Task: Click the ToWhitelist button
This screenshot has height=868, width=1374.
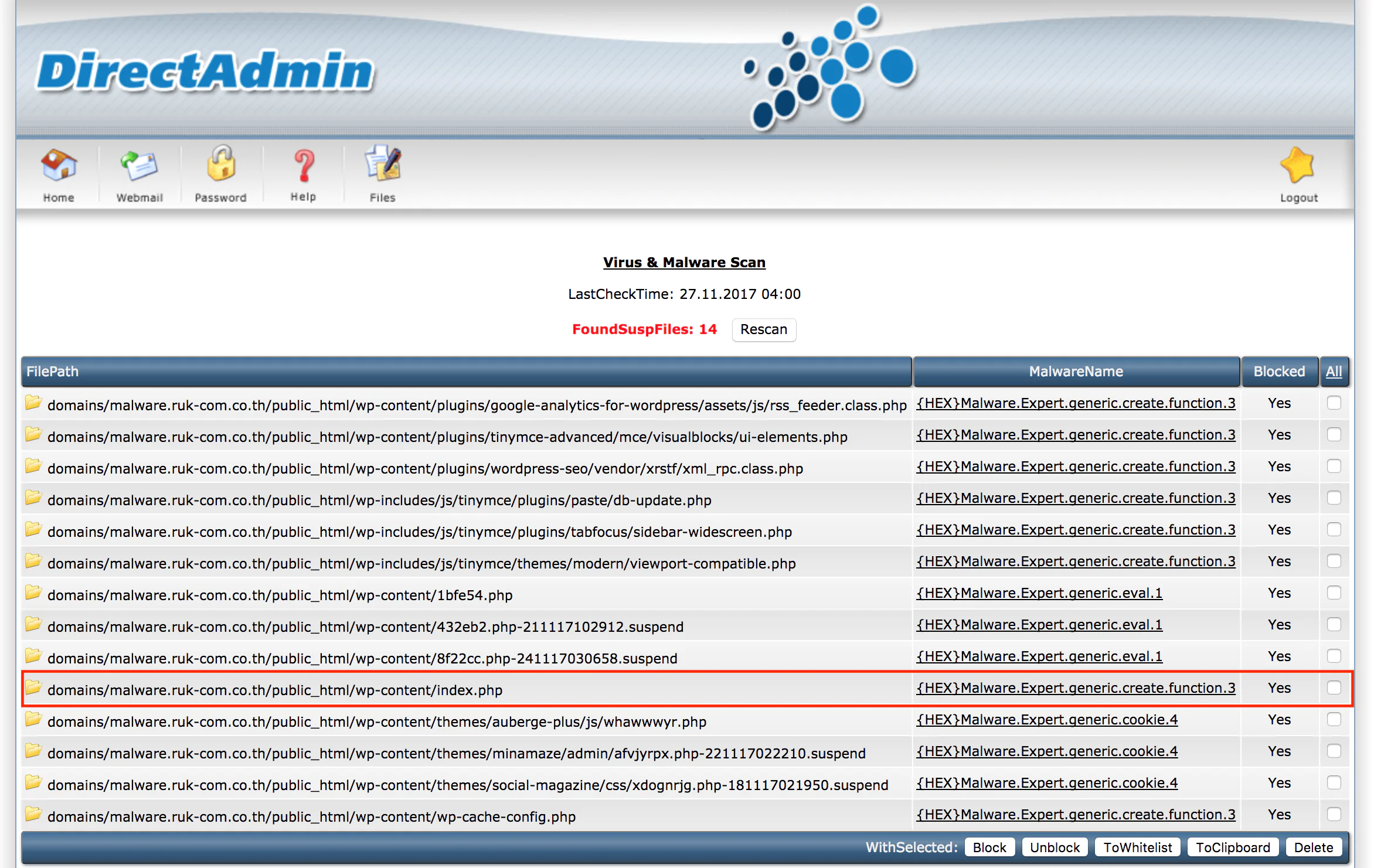Action: 1138,847
